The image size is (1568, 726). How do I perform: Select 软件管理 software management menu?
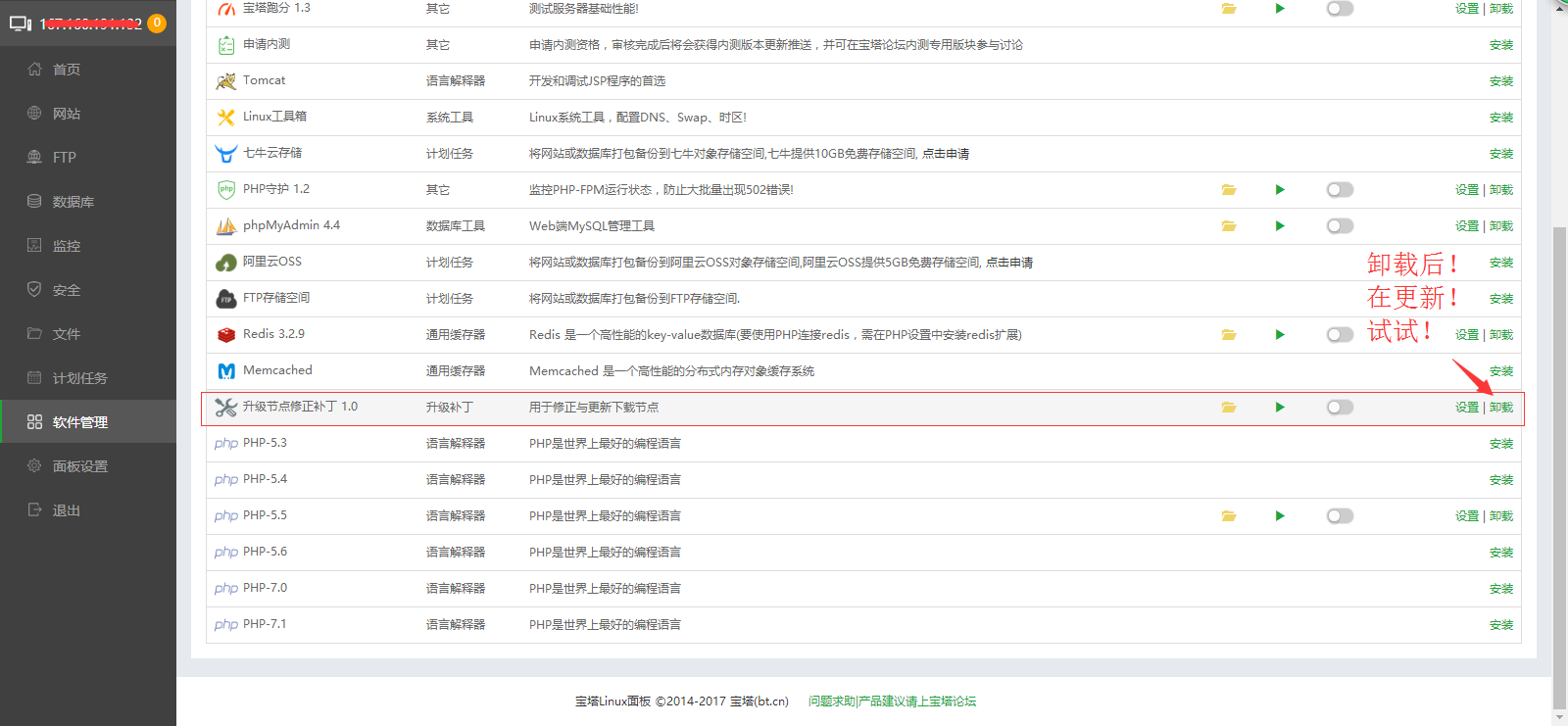click(88, 422)
